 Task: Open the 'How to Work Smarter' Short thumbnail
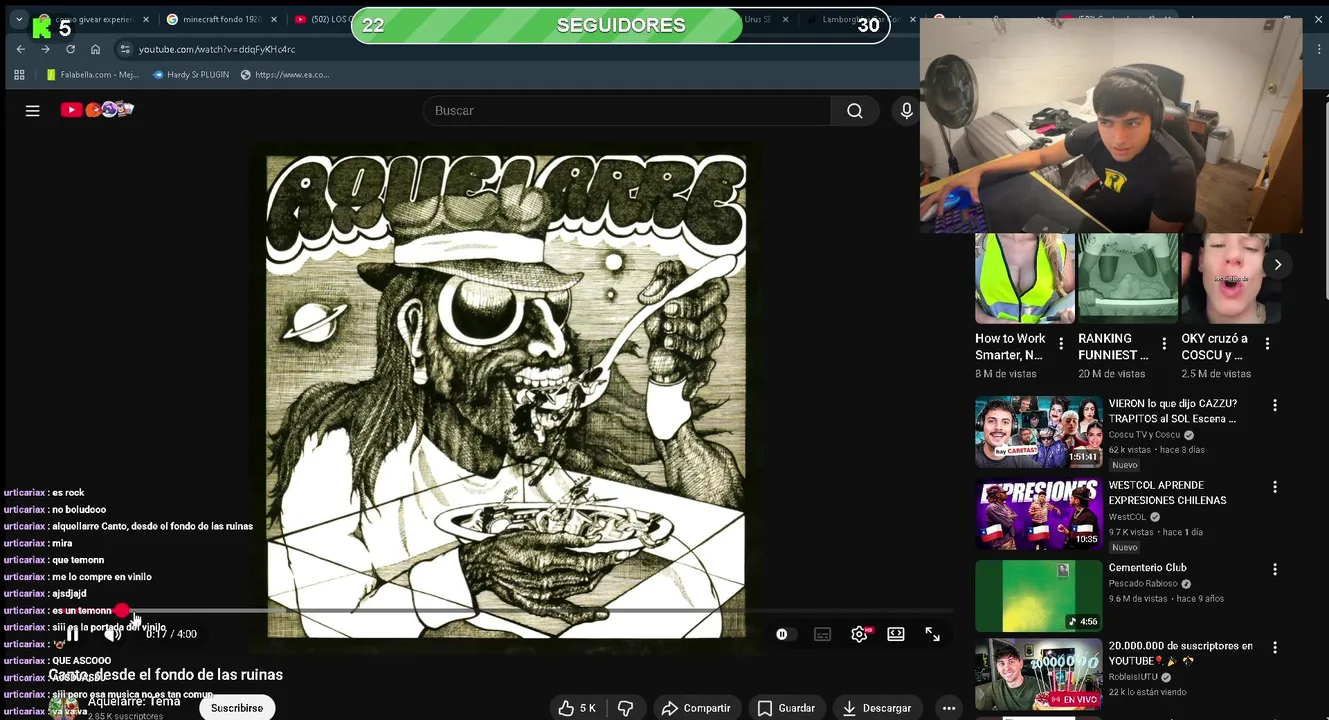click(1025, 279)
